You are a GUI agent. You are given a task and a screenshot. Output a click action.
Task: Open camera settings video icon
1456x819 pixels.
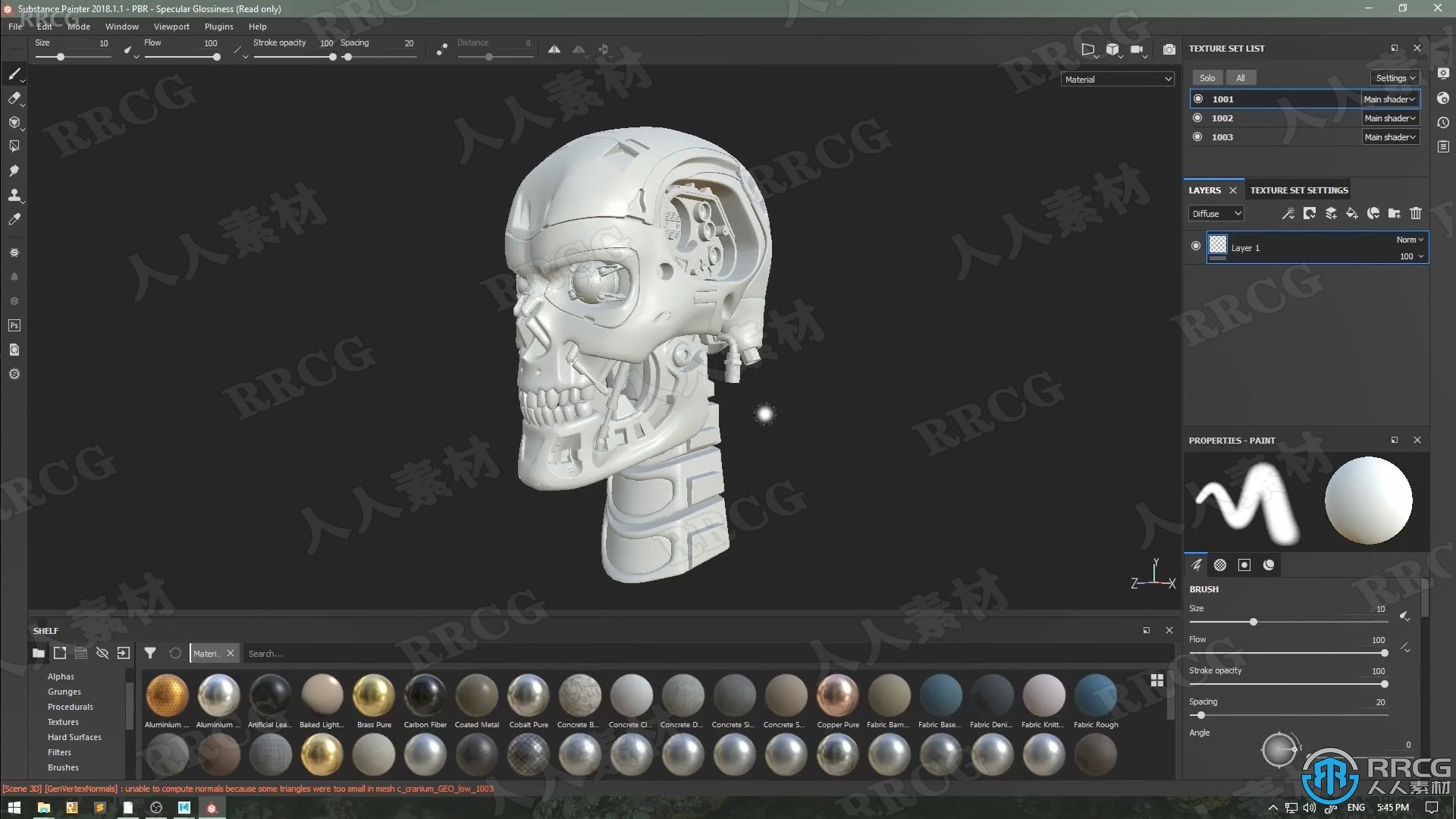coord(1137,49)
